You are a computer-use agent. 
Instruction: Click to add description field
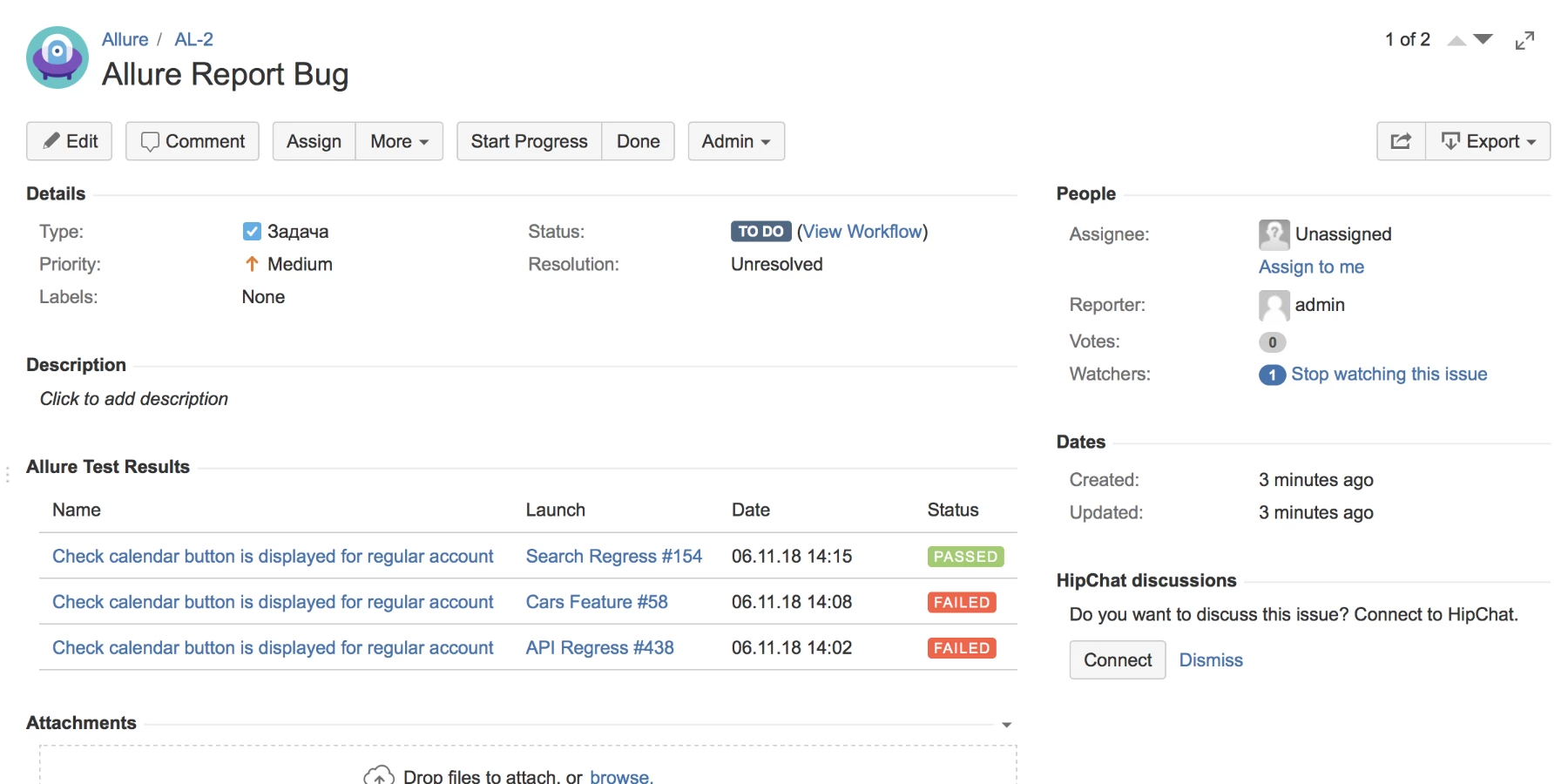pyautogui.click(x=134, y=399)
